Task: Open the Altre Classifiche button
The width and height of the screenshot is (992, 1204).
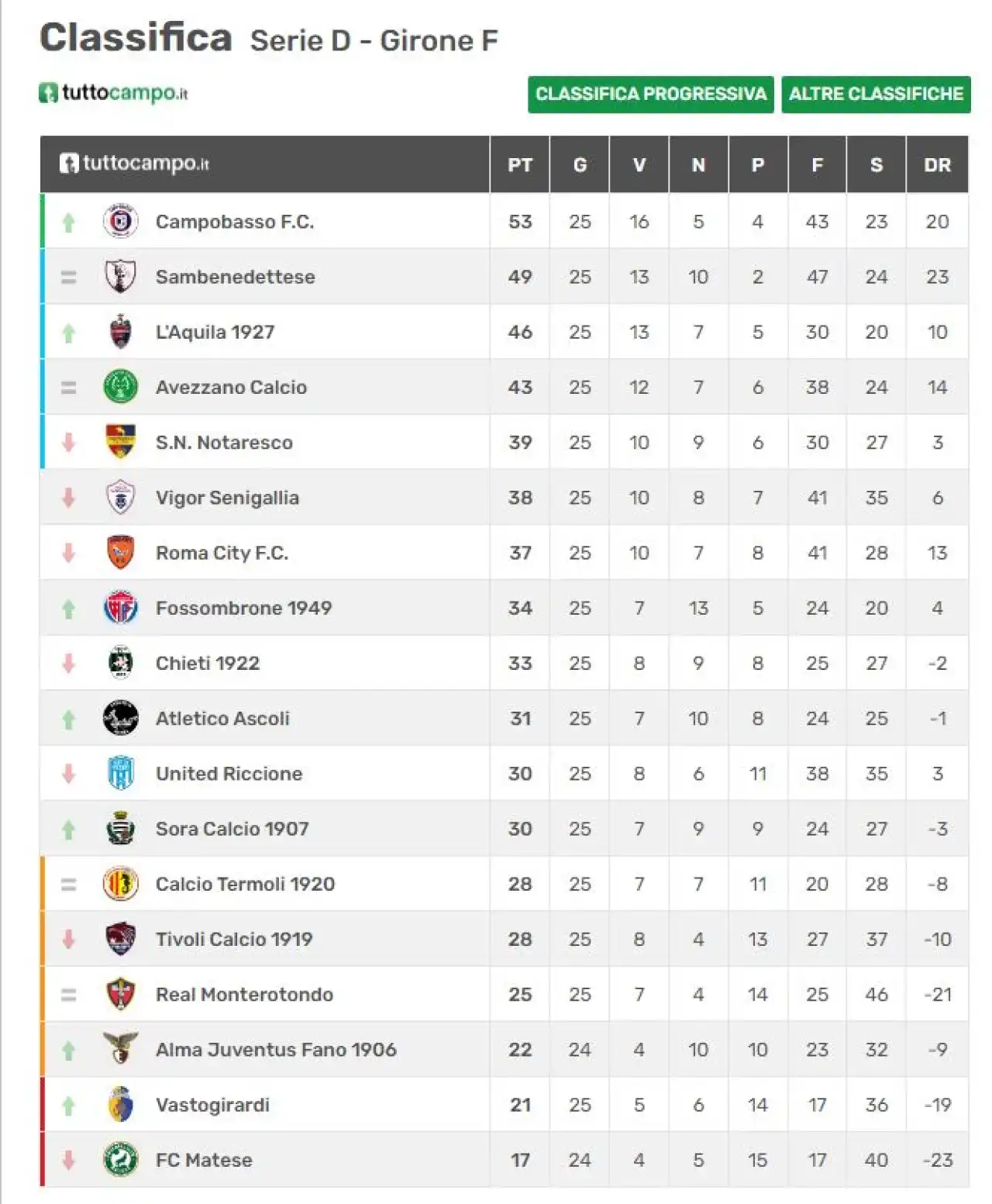Action: click(876, 95)
